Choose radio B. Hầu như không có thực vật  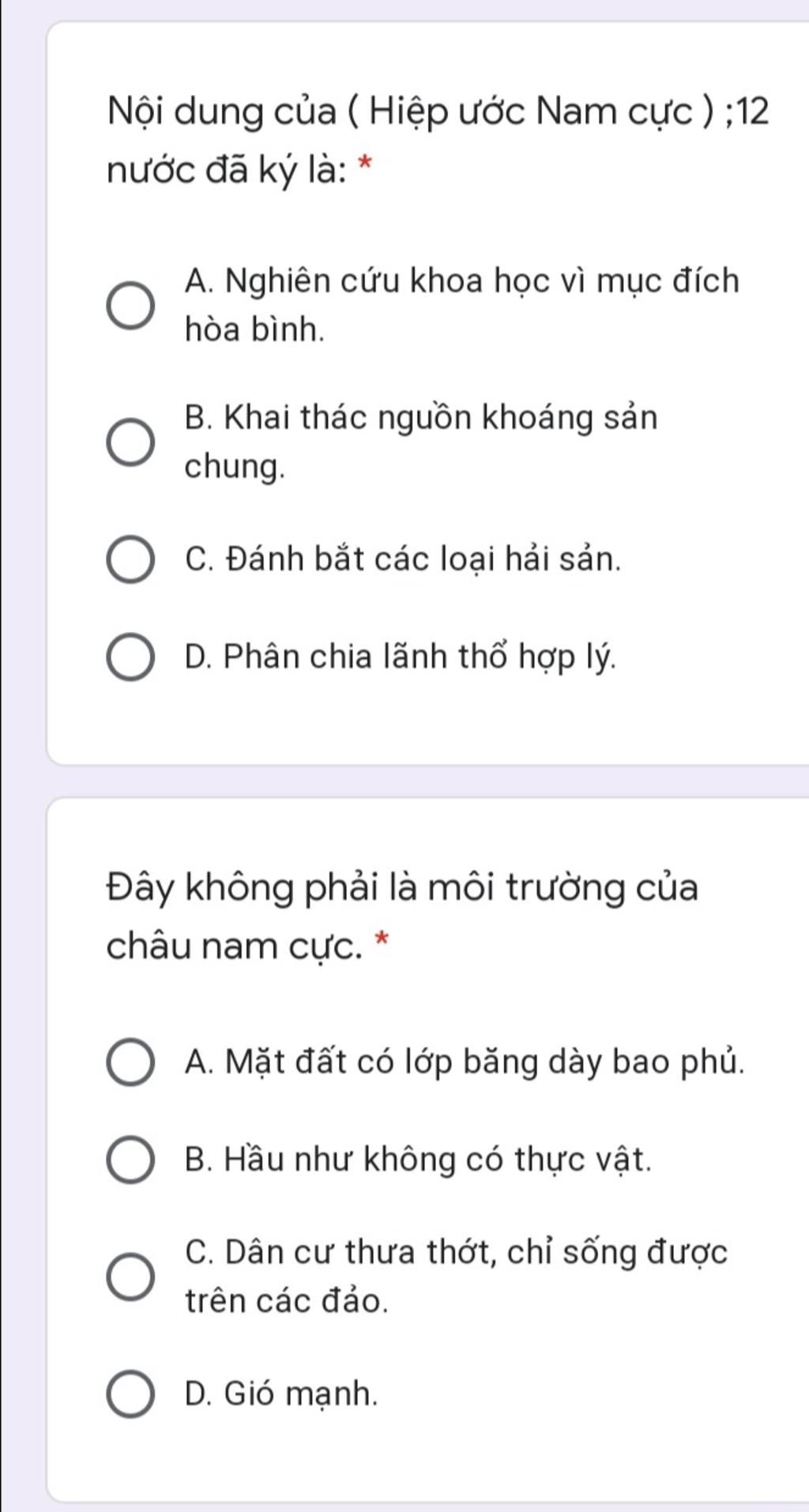(130, 1160)
